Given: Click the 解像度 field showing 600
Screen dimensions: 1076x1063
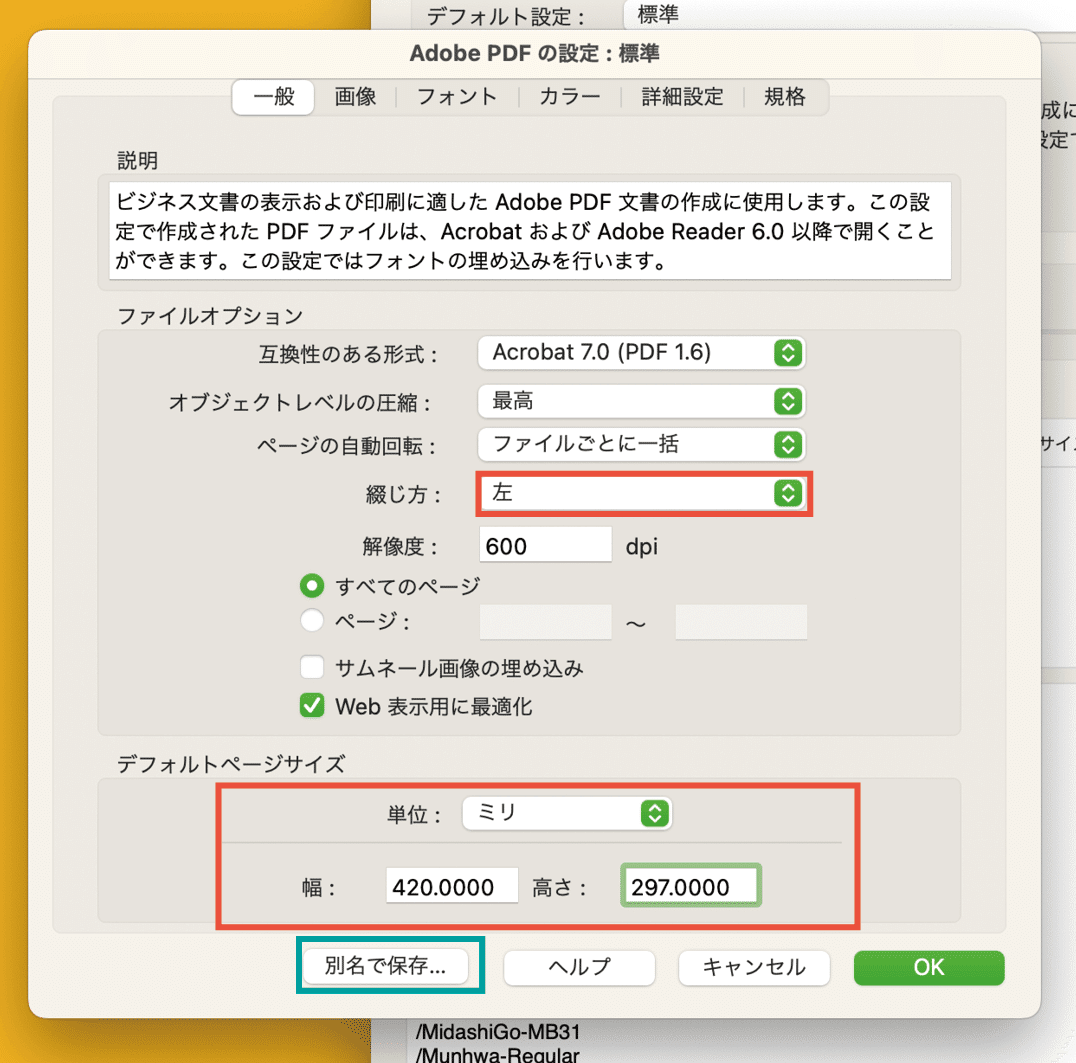Looking at the screenshot, I should (545, 546).
